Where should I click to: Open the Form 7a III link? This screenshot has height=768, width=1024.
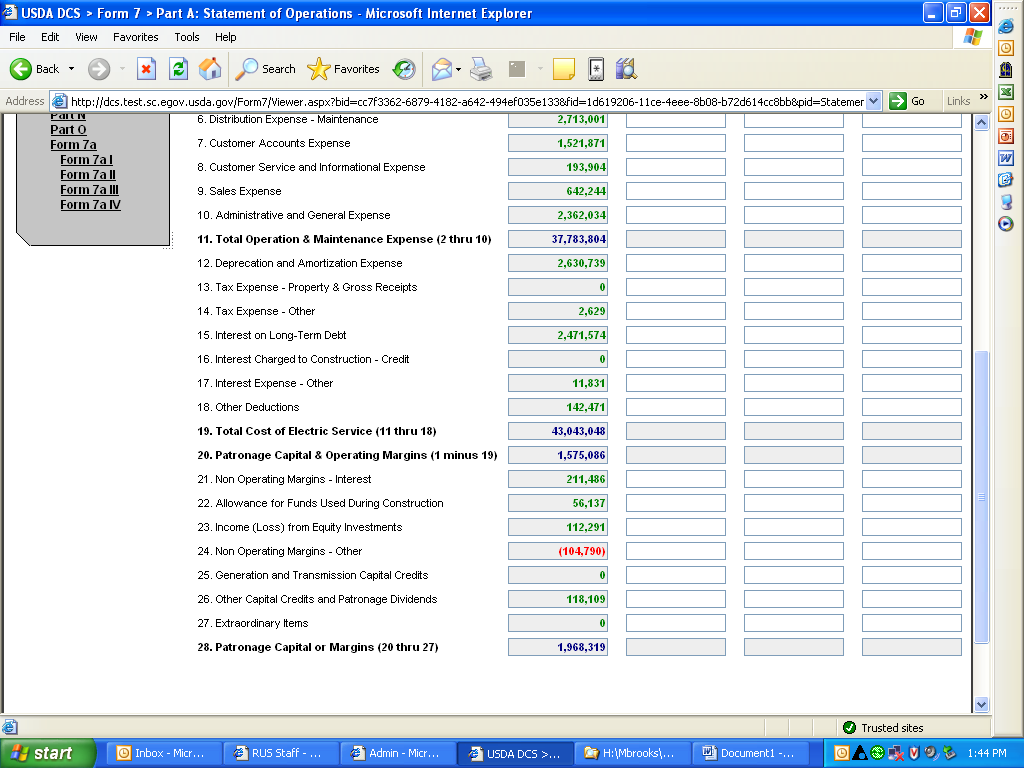click(89, 190)
